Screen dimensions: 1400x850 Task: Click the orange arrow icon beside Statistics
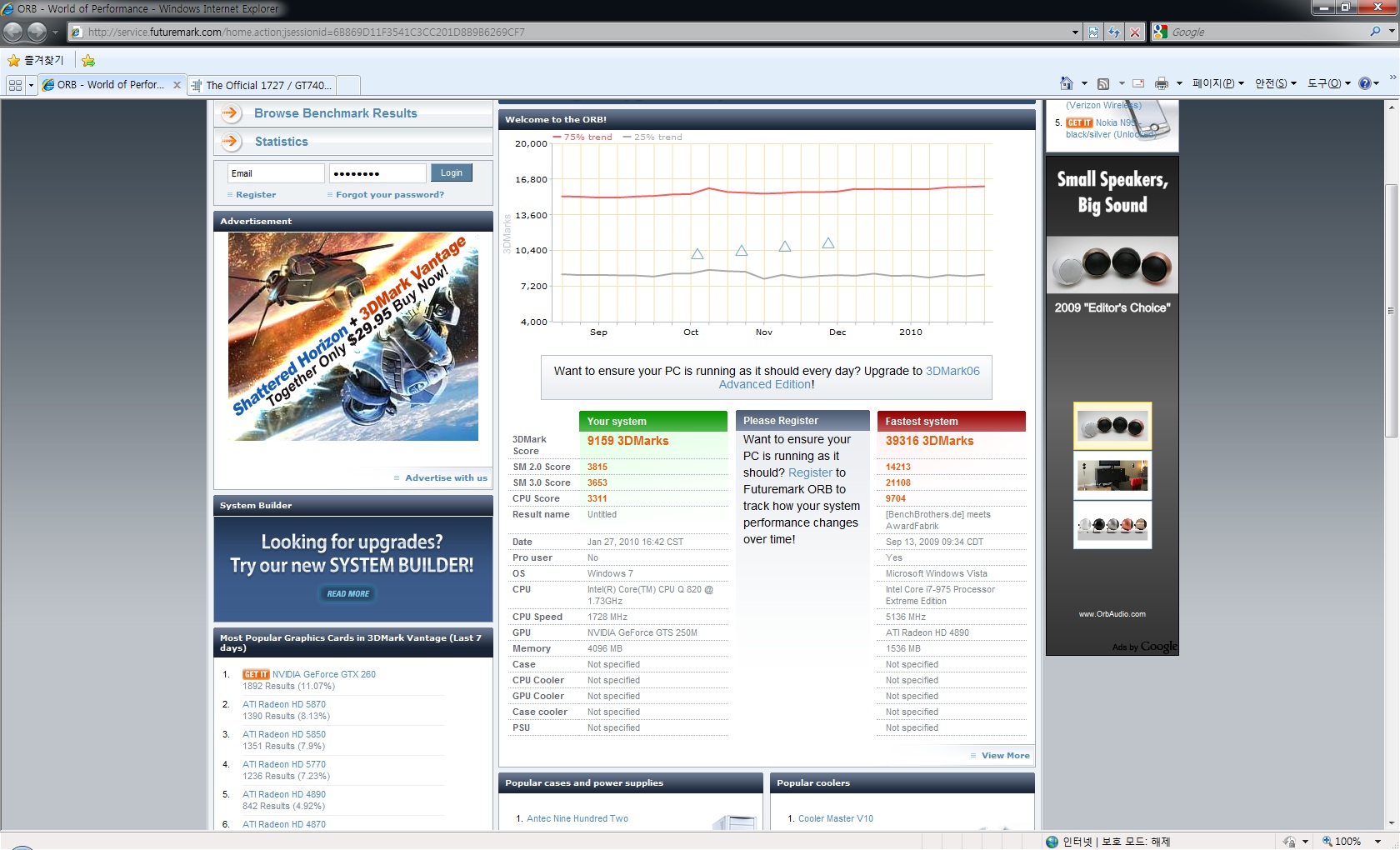click(x=232, y=142)
